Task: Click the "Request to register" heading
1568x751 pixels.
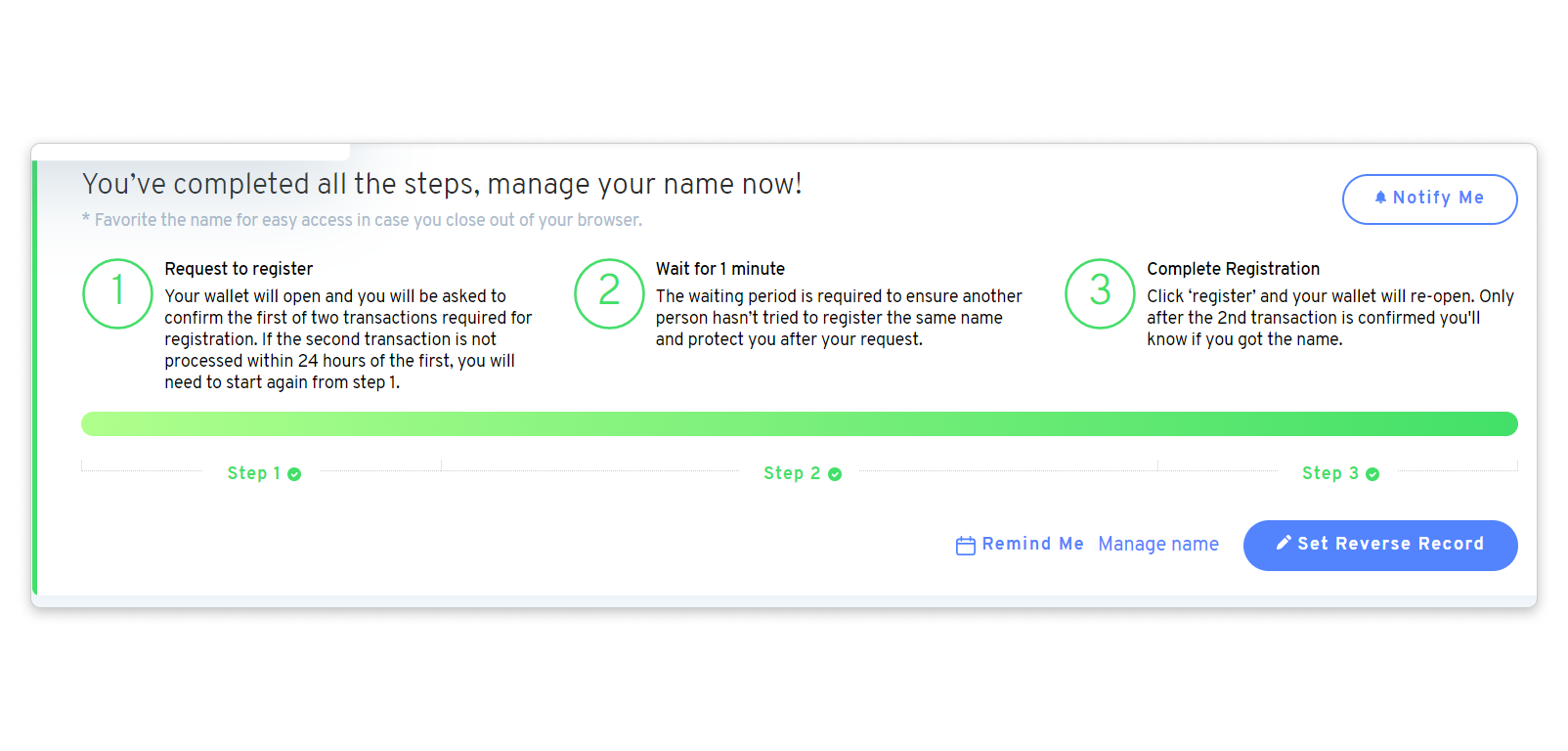Action: click(239, 269)
